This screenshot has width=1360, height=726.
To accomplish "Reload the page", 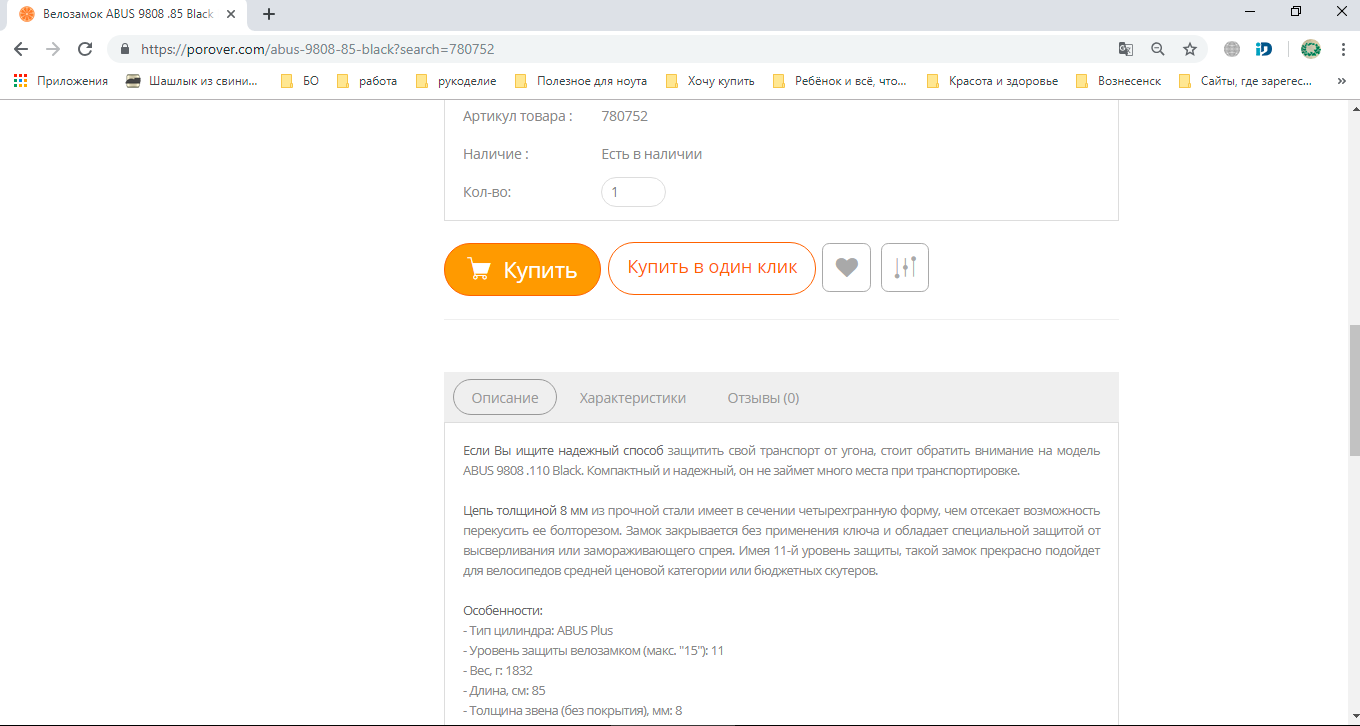I will click(85, 49).
